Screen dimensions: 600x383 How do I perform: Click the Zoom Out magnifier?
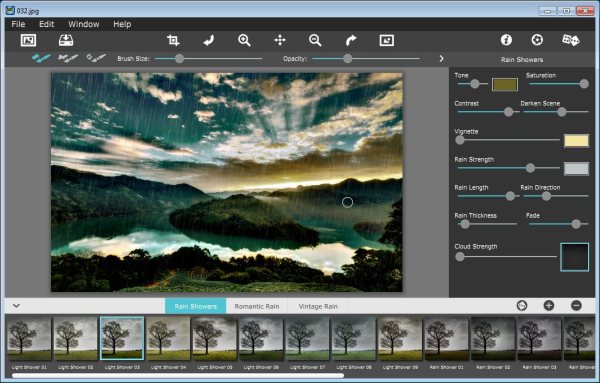click(315, 40)
